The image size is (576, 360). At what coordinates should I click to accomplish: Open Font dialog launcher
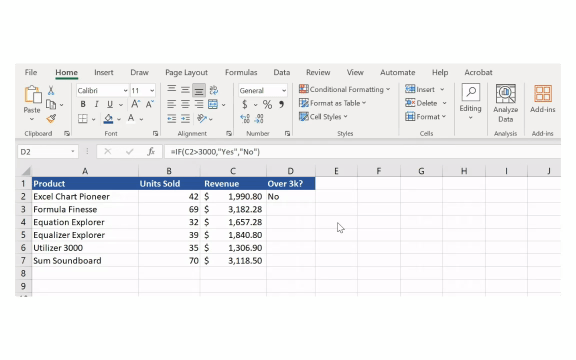155,134
